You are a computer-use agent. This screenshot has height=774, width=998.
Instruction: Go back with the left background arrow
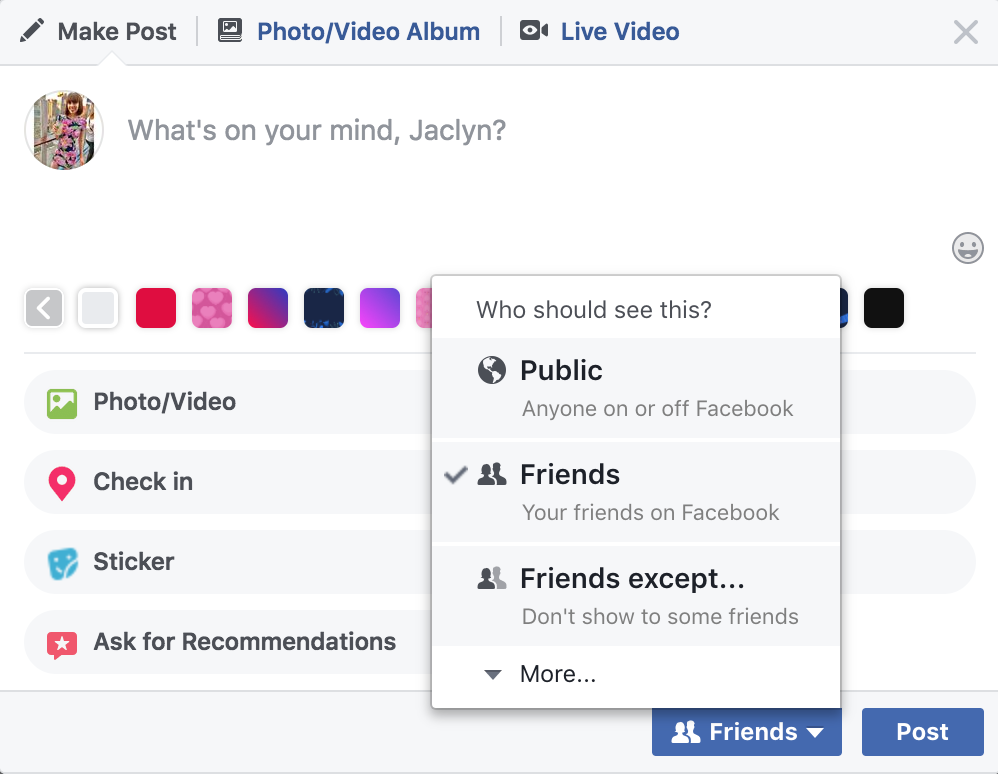coord(44,308)
